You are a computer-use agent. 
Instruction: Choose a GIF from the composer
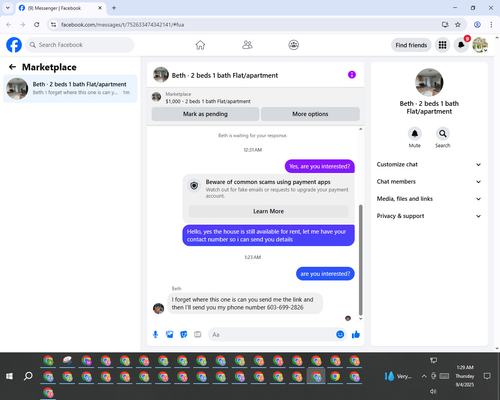click(x=198, y=334)
